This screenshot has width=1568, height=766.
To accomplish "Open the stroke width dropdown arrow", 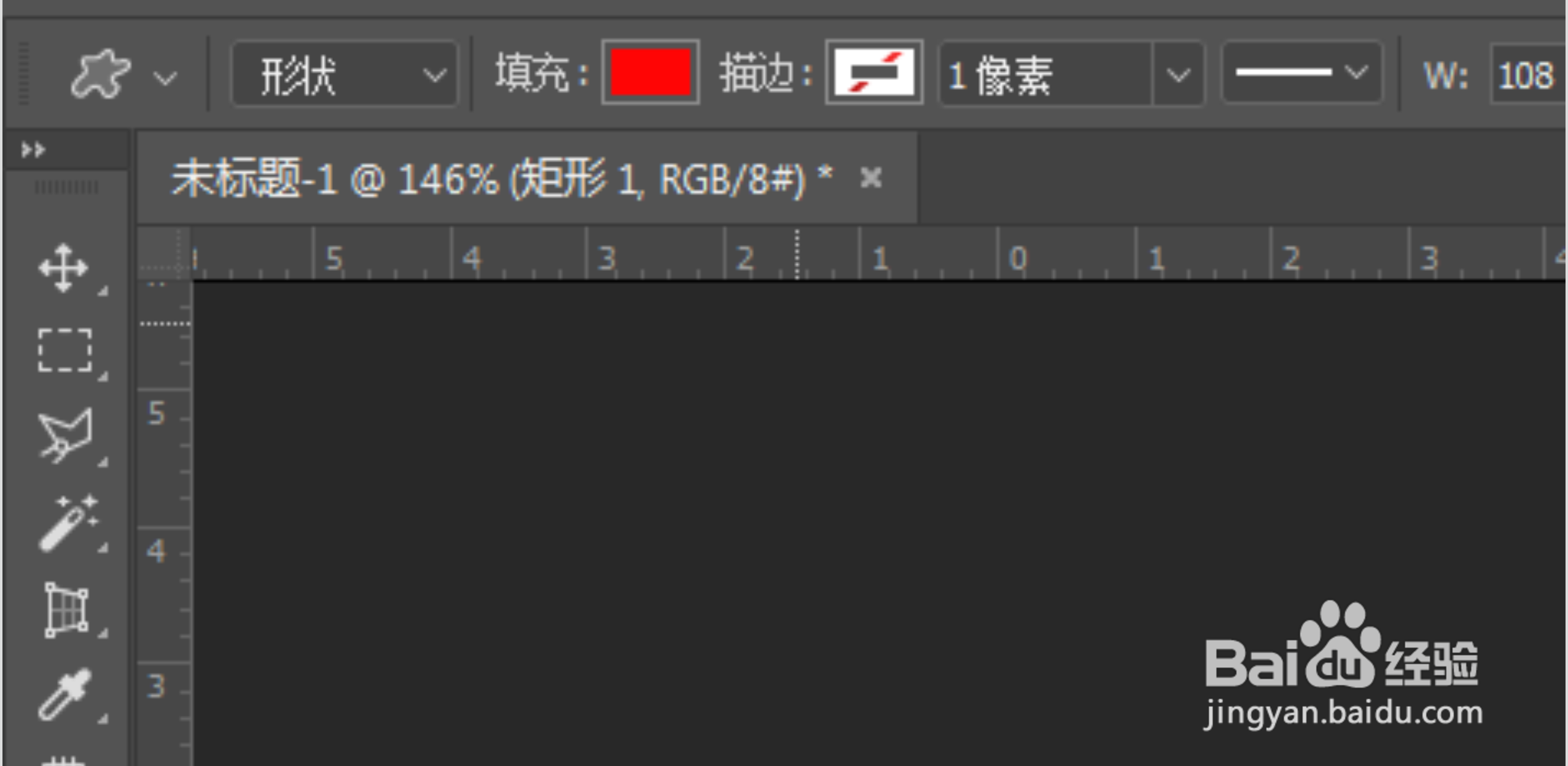I will coord(1178,75).
